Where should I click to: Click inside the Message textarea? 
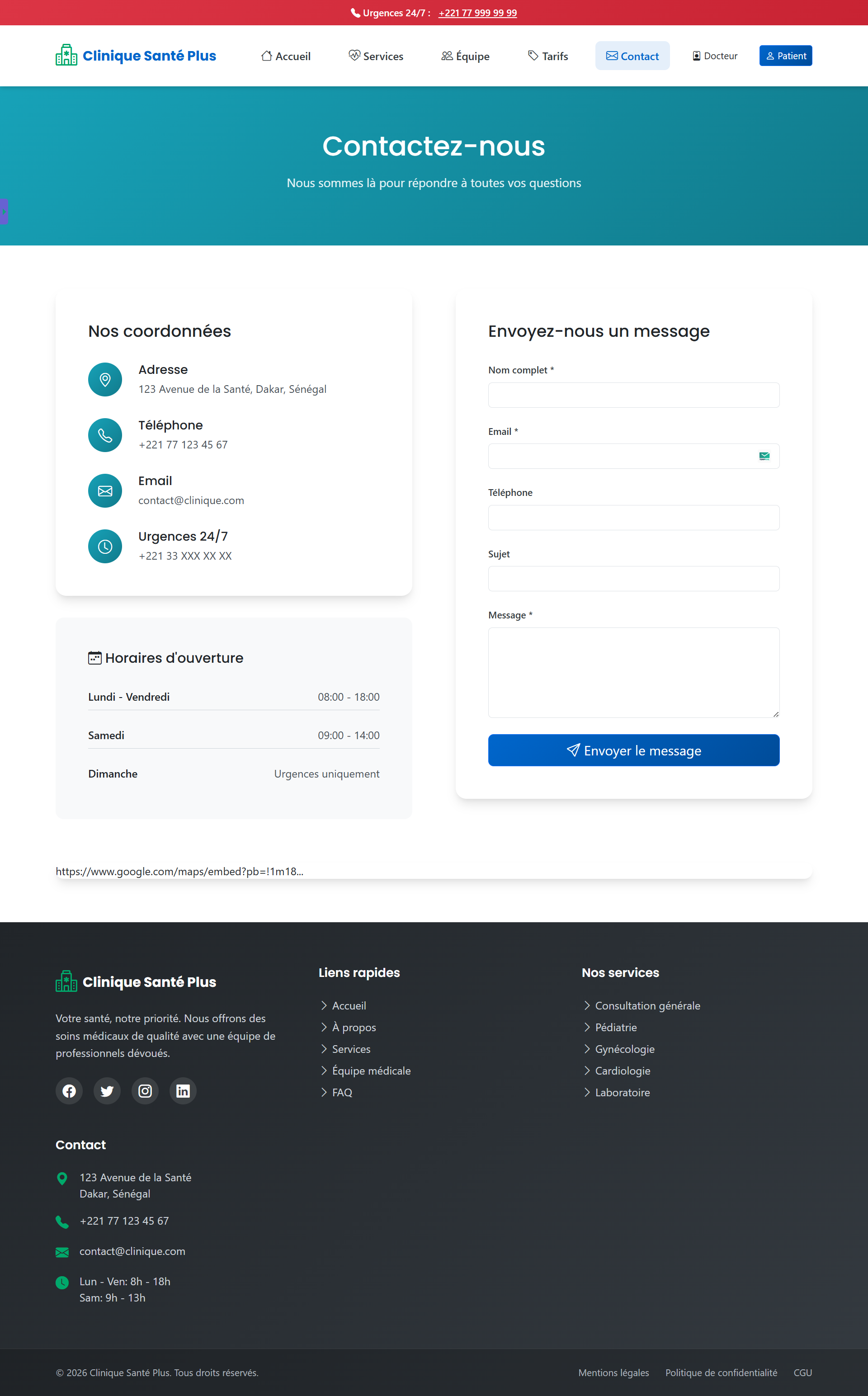point(633,672)
